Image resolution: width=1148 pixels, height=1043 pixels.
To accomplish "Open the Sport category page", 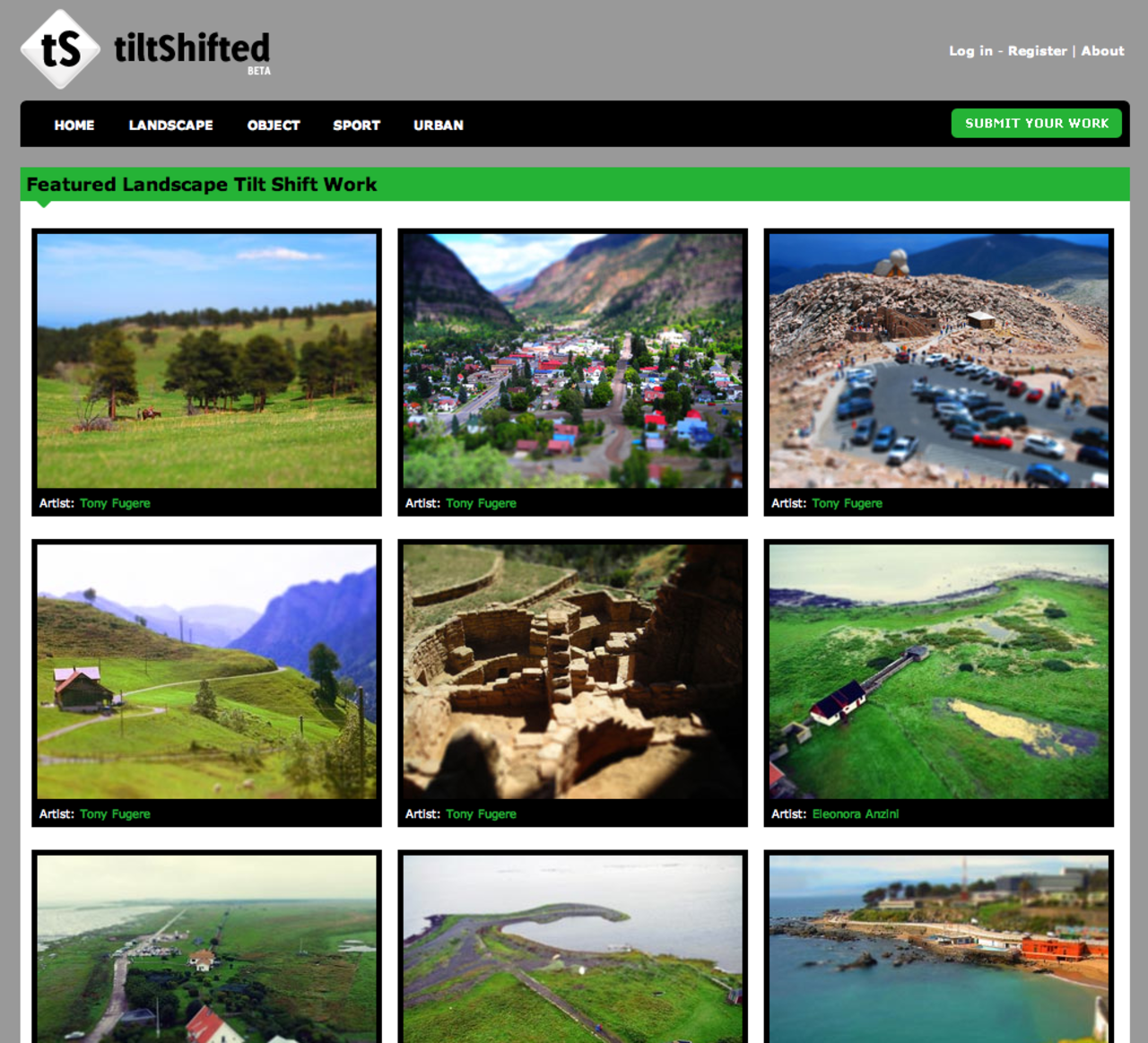I will pos(356,126).
